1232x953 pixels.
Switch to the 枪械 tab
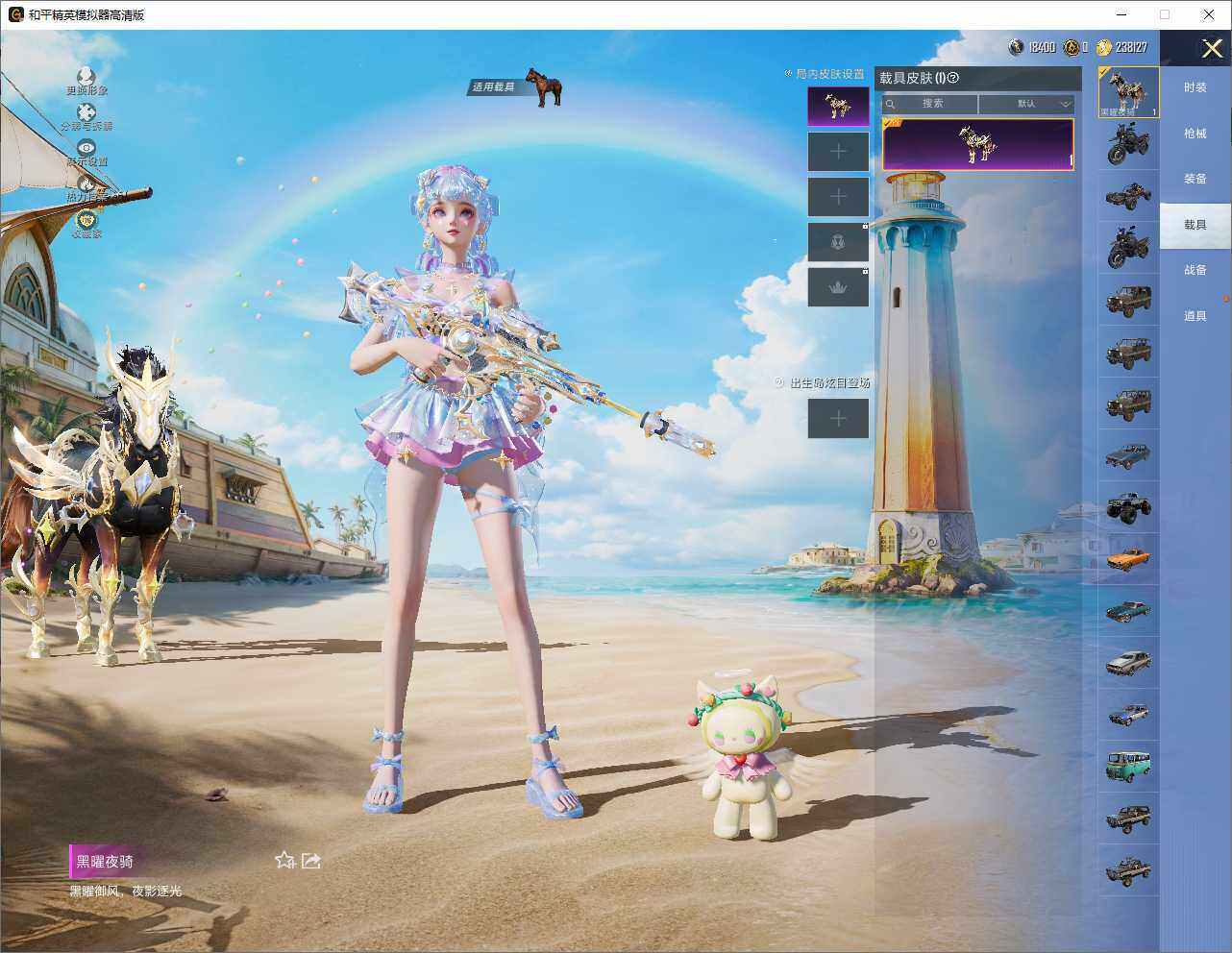1195,134
